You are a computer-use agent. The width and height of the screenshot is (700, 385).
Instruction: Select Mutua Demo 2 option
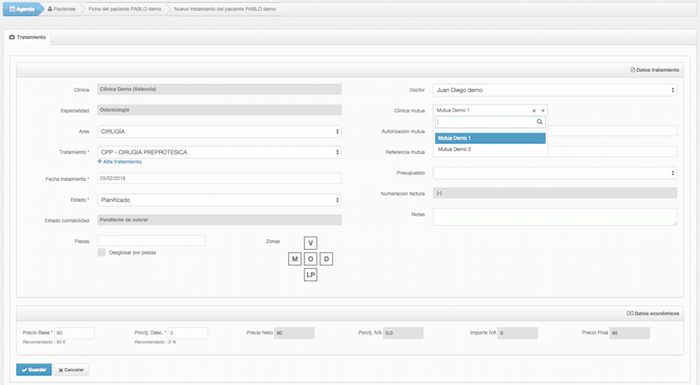[490, 149]
